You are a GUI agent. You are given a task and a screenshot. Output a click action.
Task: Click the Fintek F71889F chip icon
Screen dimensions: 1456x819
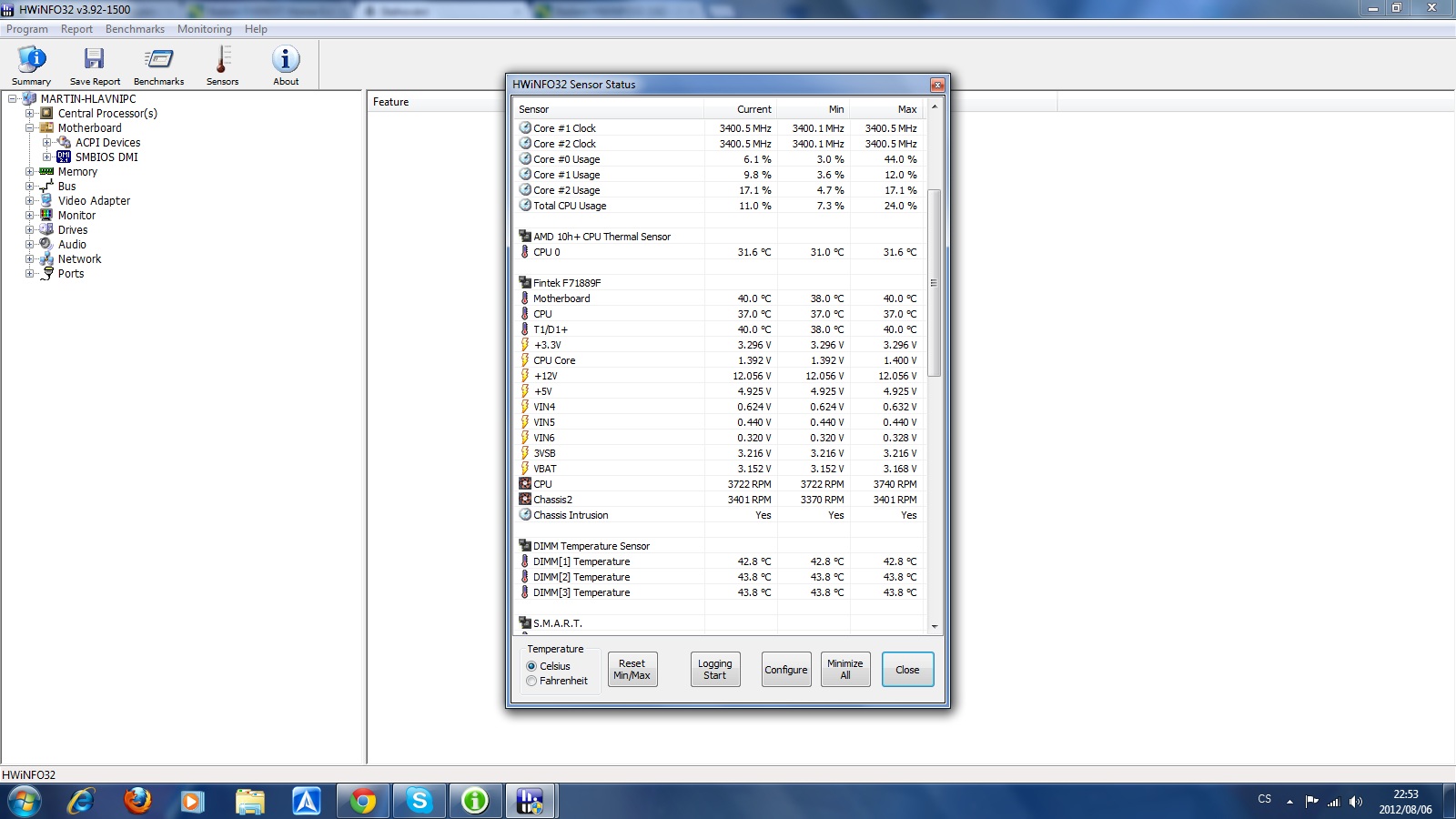pyautogui.click(x=525, y=283)
